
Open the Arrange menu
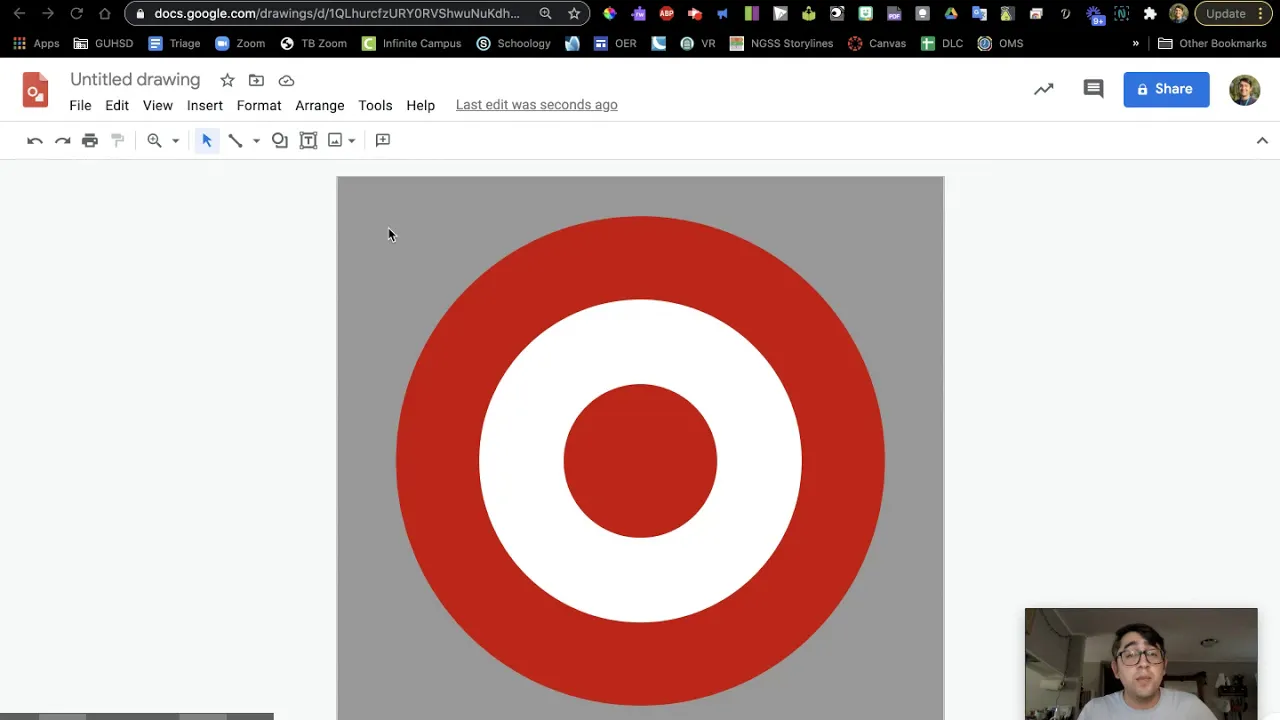pos(320,105)
